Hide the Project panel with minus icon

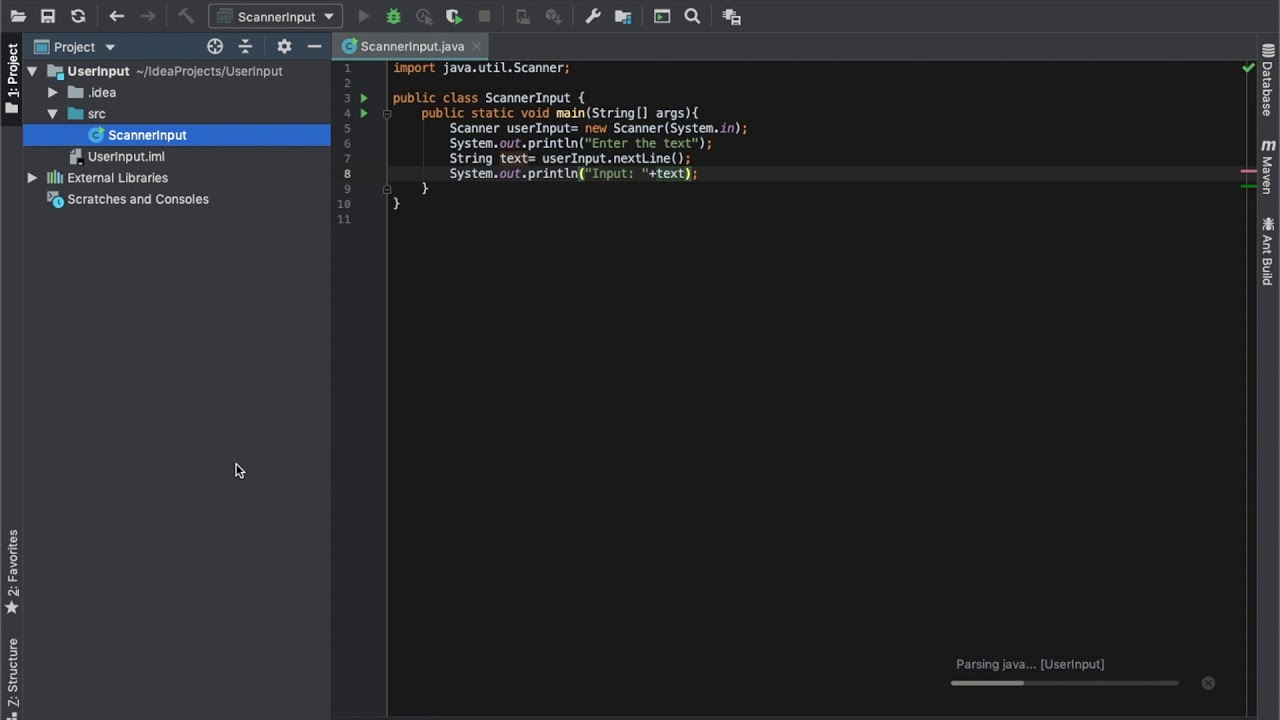pos(314,47)
